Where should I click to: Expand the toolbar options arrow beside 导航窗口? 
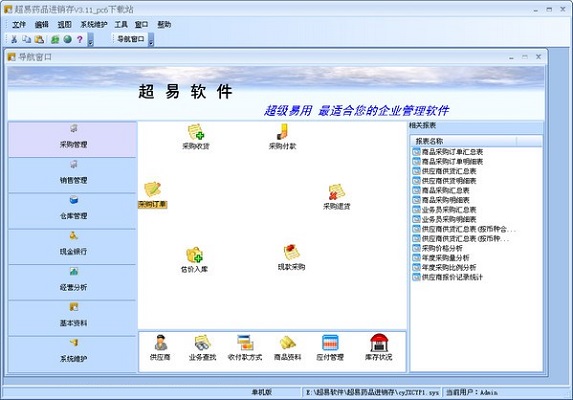click(151, 39)
